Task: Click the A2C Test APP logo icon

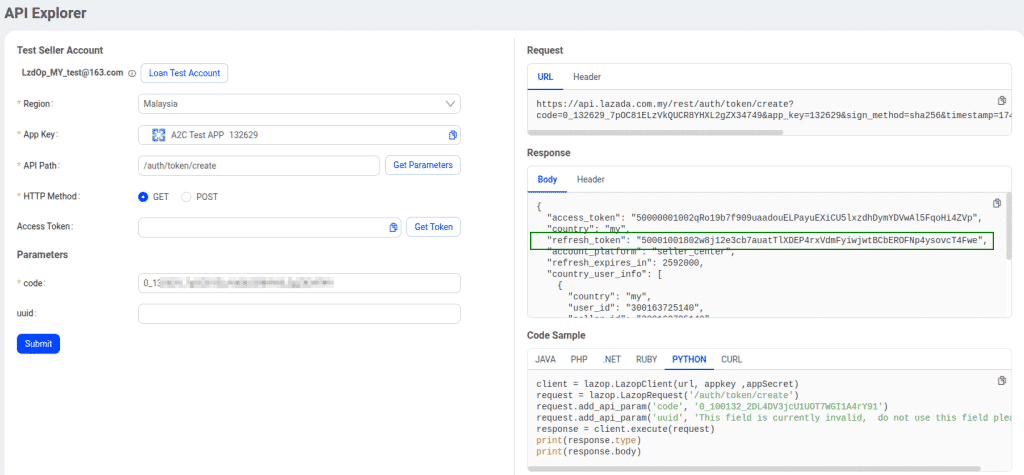Action: coord(158,135)
